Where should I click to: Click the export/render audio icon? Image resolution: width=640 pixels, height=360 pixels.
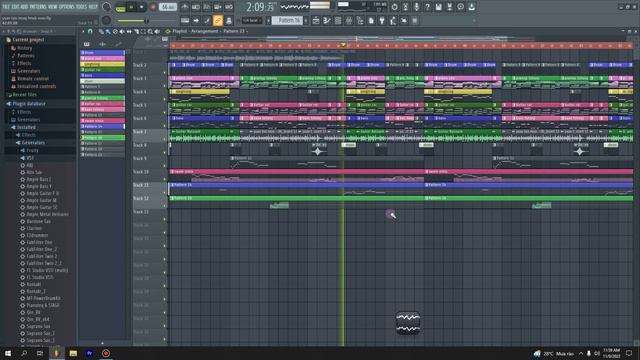coord(449,7)
